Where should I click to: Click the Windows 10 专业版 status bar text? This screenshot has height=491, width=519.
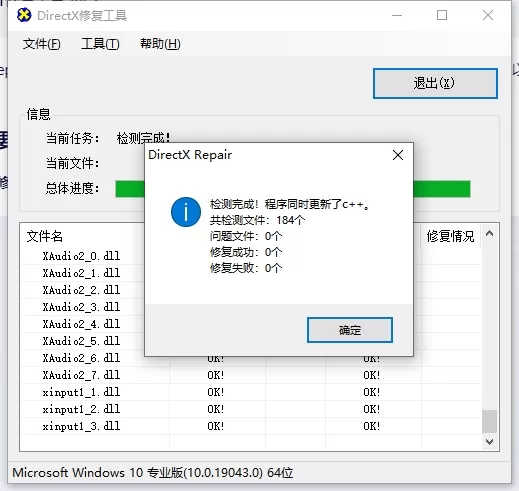click(x=153, y=473)
